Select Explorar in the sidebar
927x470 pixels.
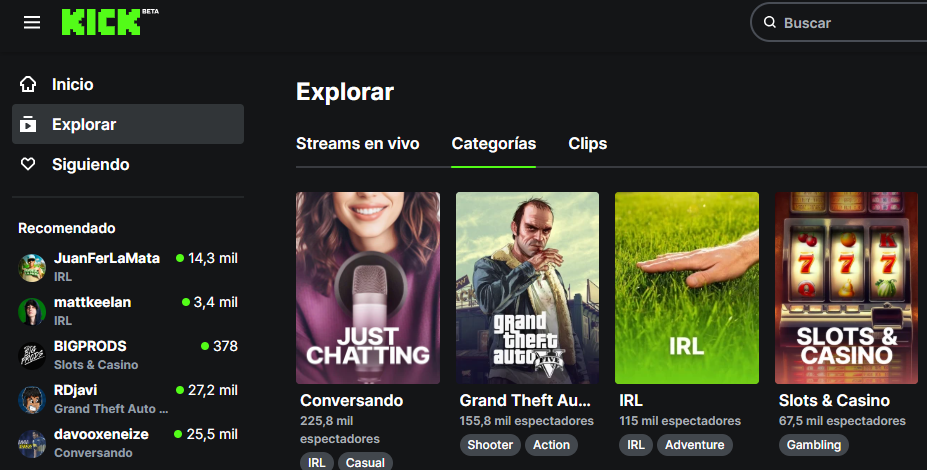pyautogui.click(x=128, y=124)
